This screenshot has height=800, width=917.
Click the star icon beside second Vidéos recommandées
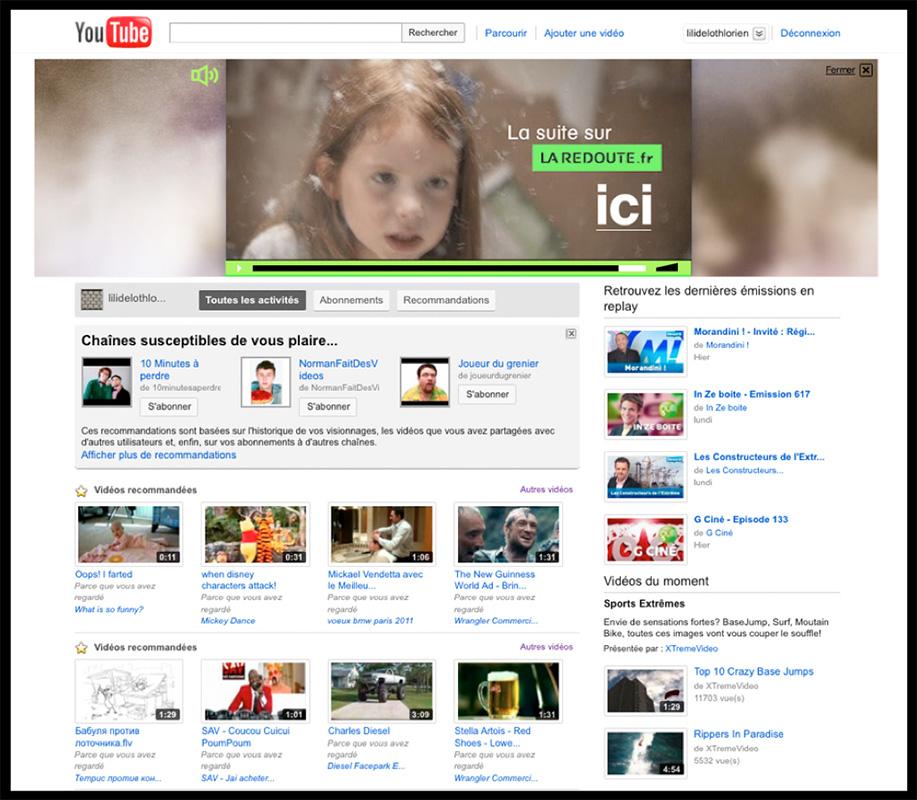[81, 648]
